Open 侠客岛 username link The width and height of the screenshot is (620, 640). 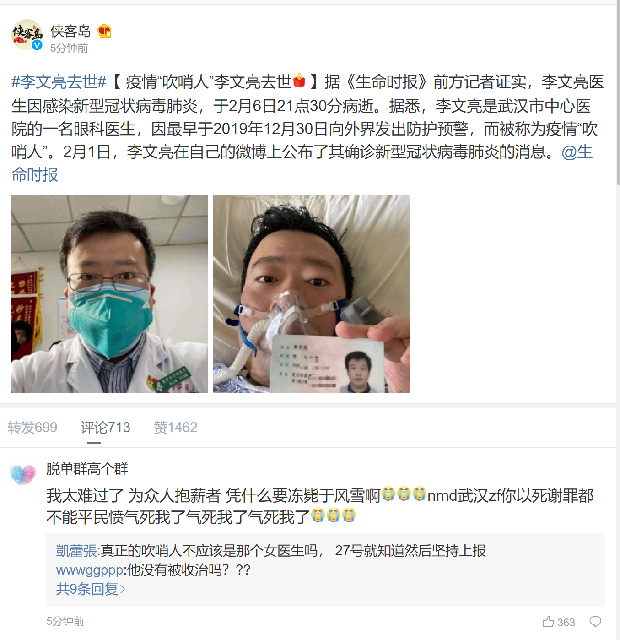point(71,31)
